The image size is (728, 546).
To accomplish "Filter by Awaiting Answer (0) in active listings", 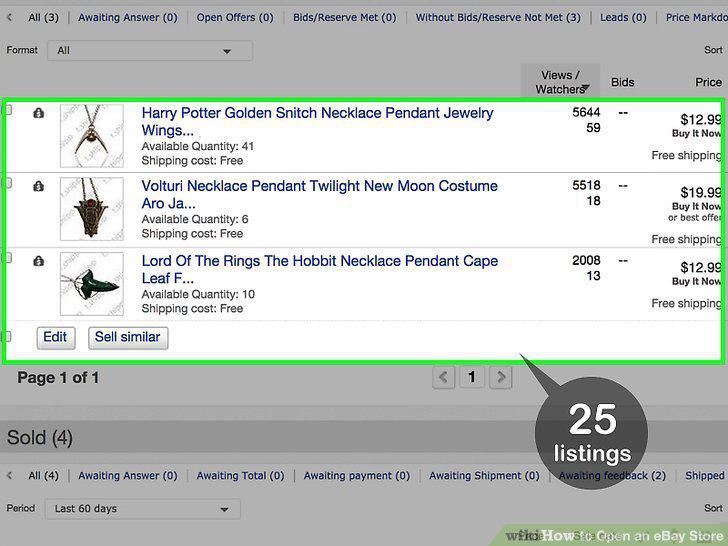I will pyautogui.click(x=128, y=18).
